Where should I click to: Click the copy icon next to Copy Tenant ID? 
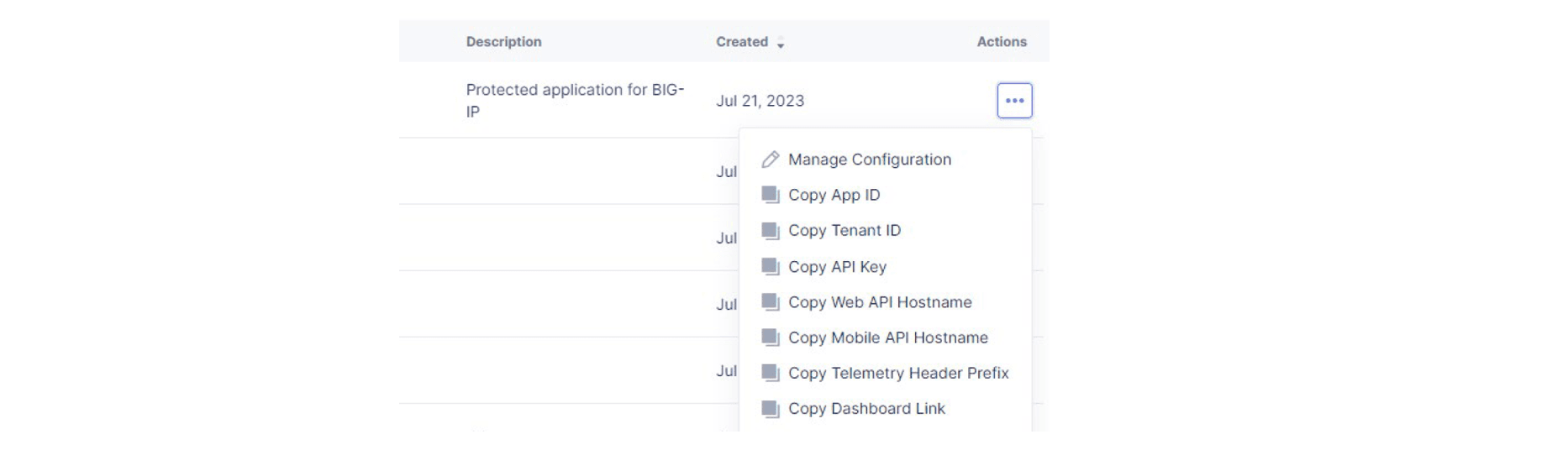tap(770, 231)
